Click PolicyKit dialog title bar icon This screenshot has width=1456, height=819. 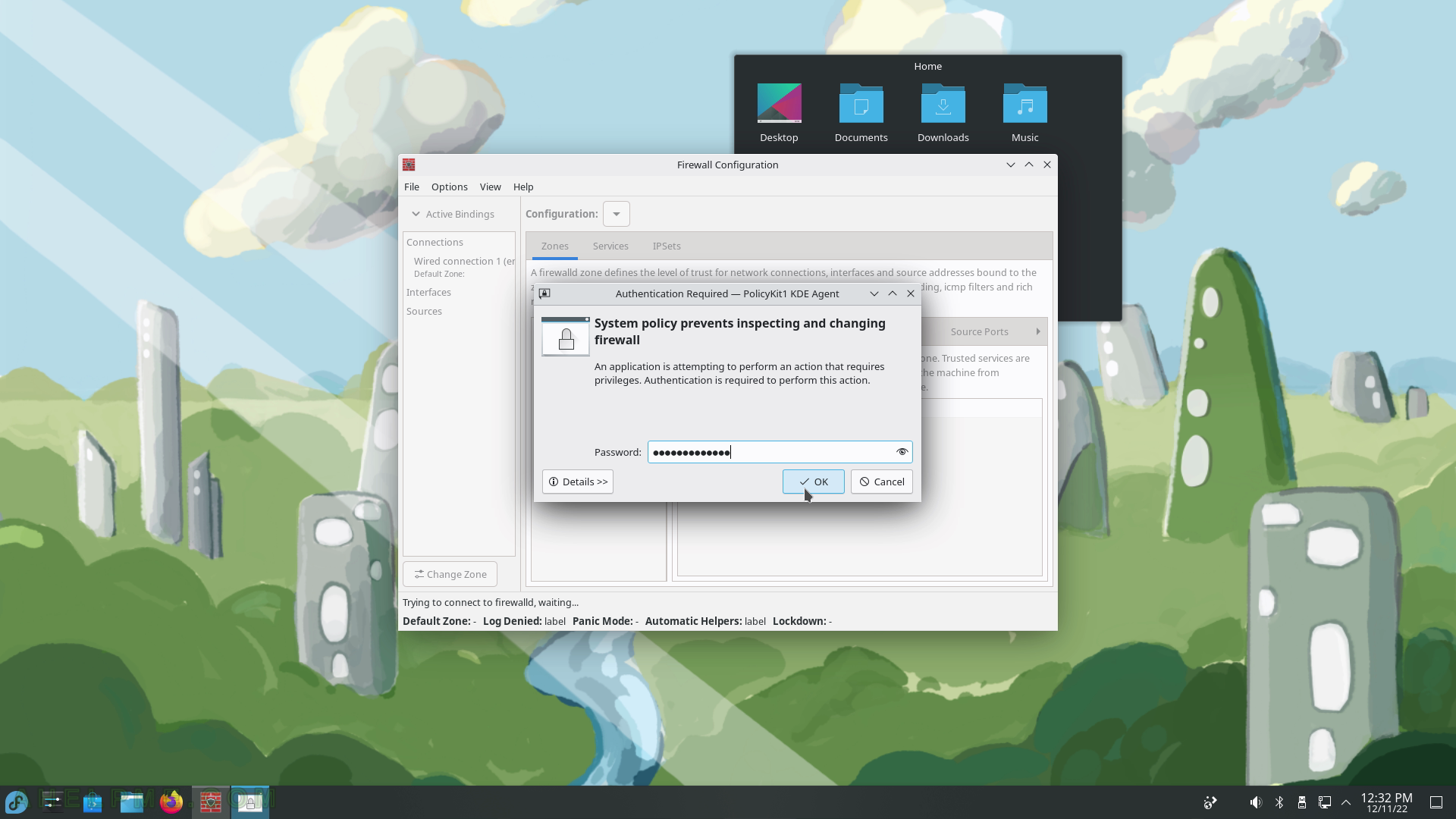point(544,293)
